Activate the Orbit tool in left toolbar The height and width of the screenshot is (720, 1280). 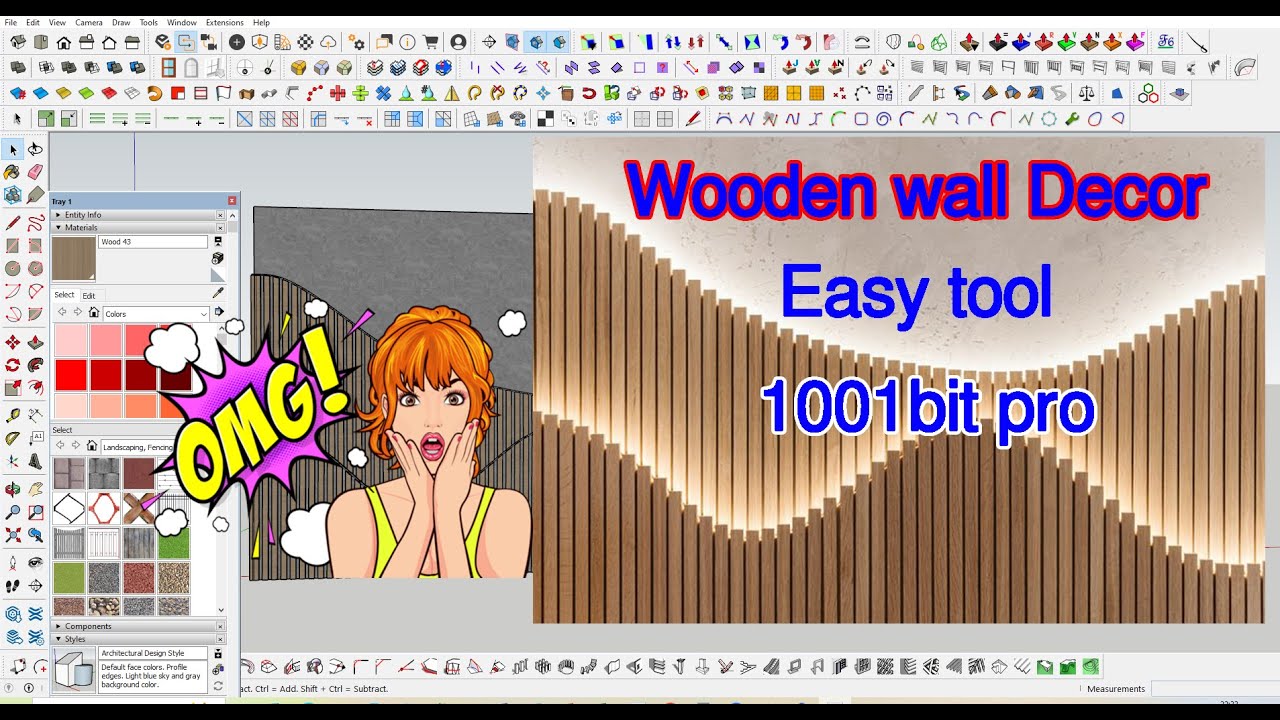tap(13, 489)
